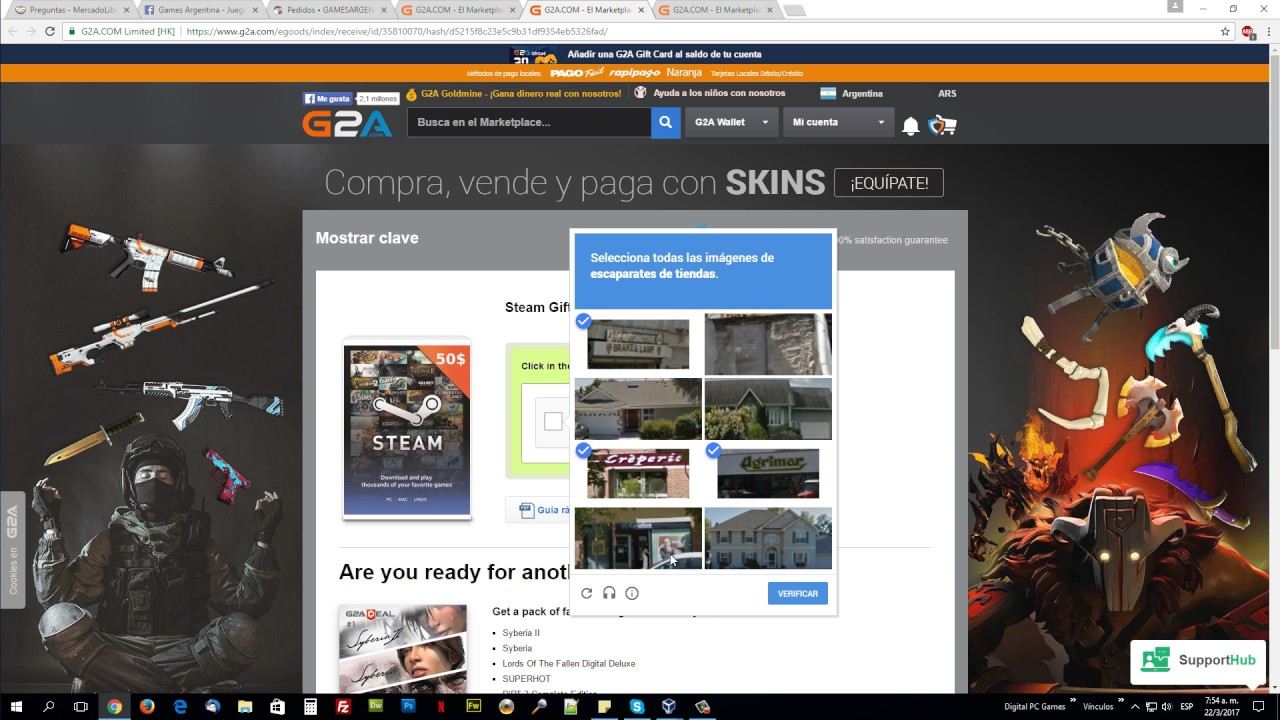
Task: Open Photoshop from the taskbar
Action: coord(408,706)
